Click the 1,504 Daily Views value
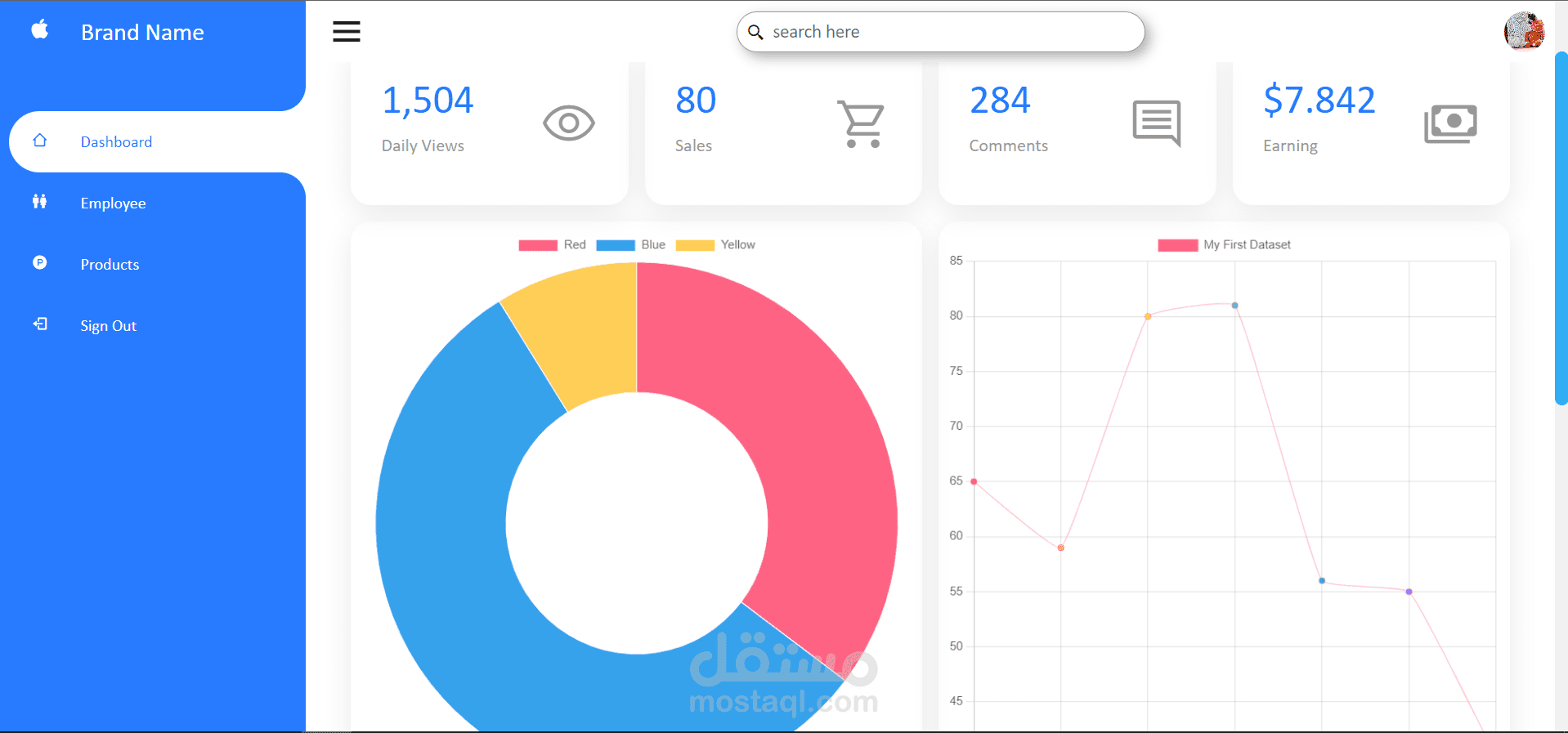Image resolution: width=1568 pixels, height=733 pixels. click(428, 101)
